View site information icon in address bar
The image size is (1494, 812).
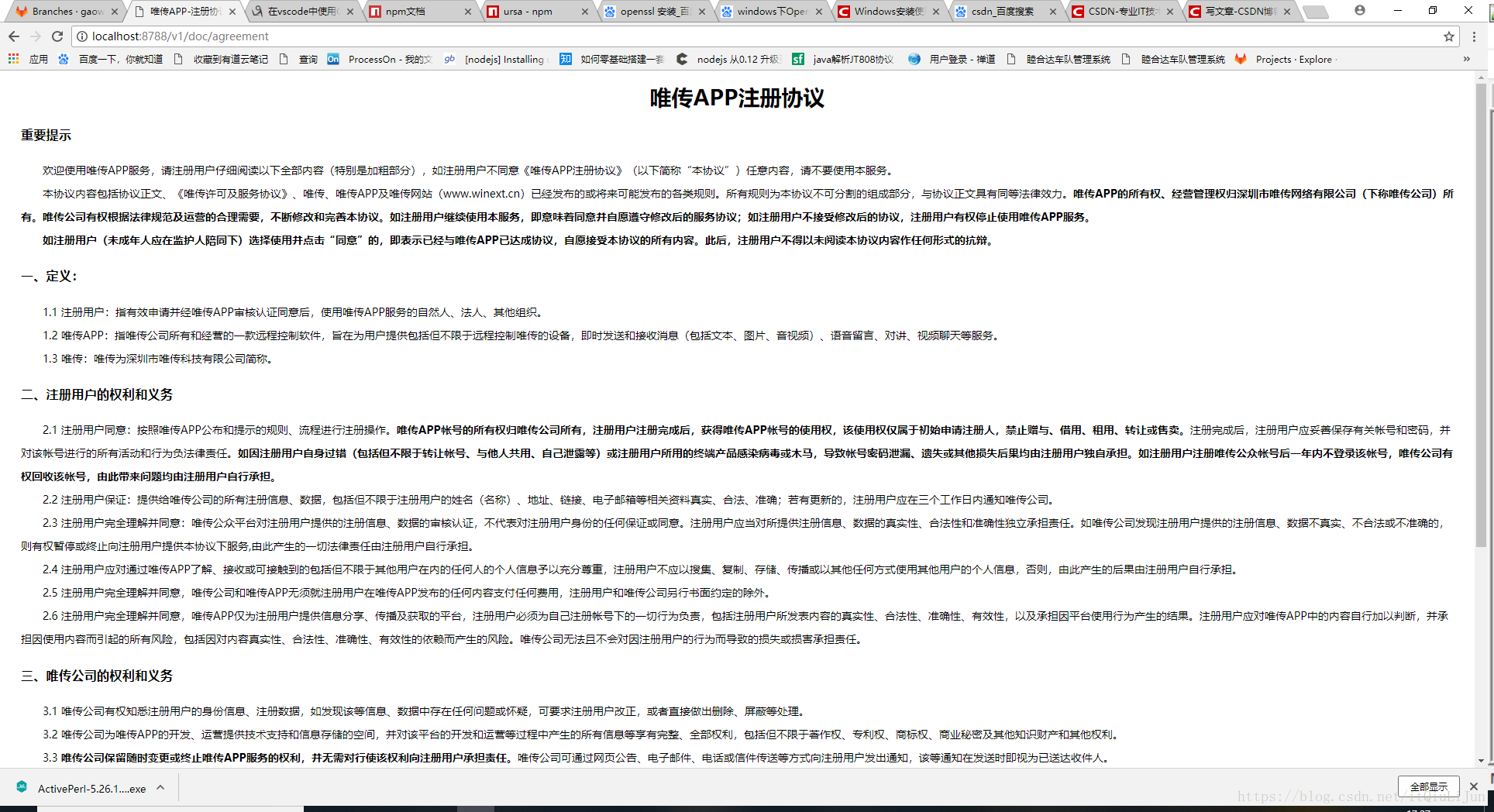click(x=81, y=36)
